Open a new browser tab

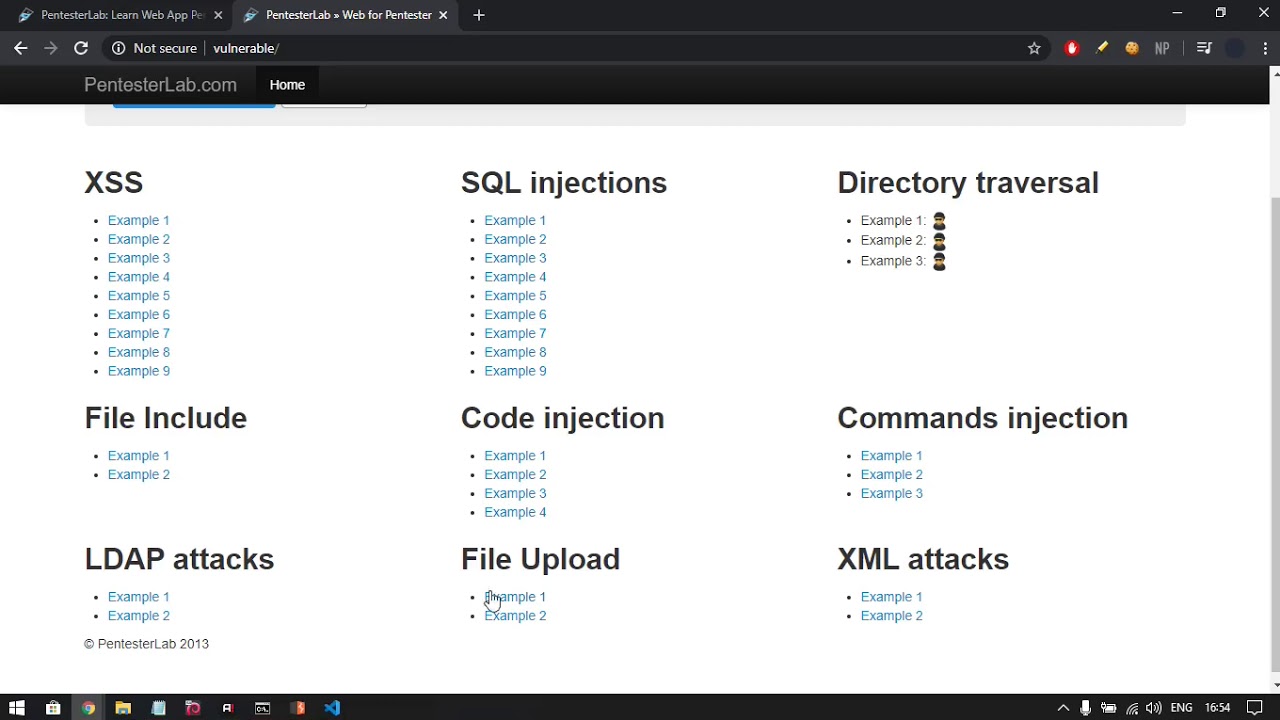coord(479,15)
